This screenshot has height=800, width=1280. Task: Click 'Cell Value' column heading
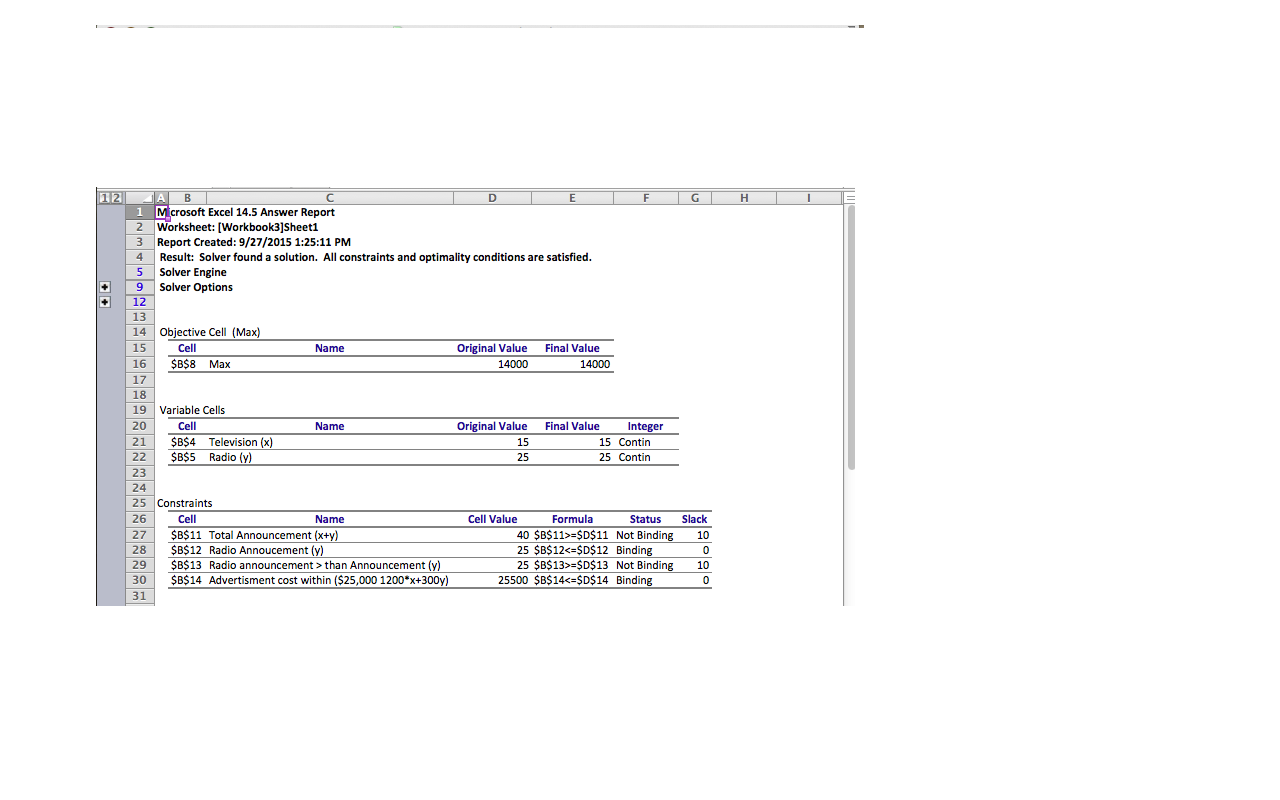(493, 519)
